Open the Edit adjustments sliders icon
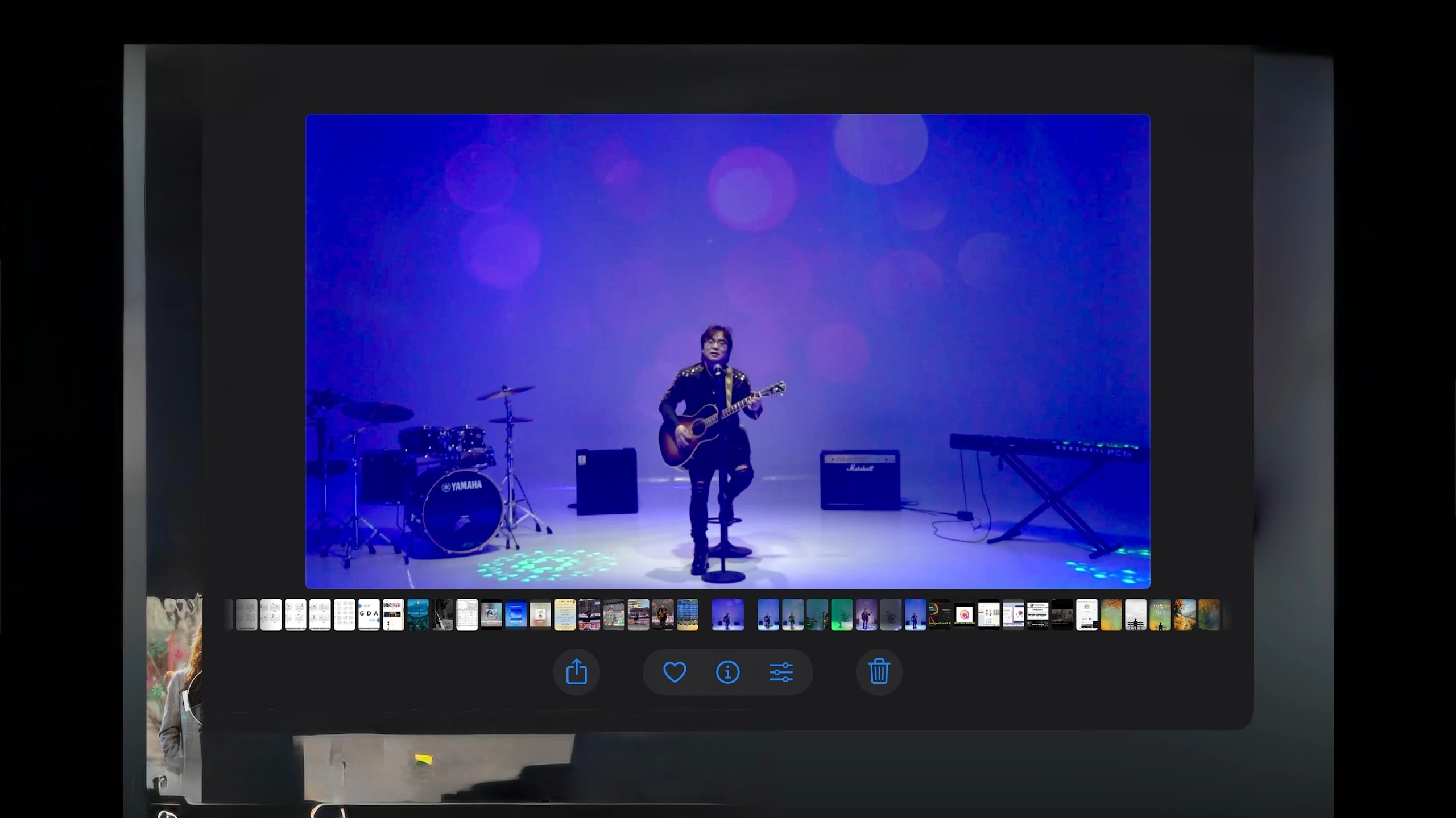The image size is (1456, 818). click(781, 672)
